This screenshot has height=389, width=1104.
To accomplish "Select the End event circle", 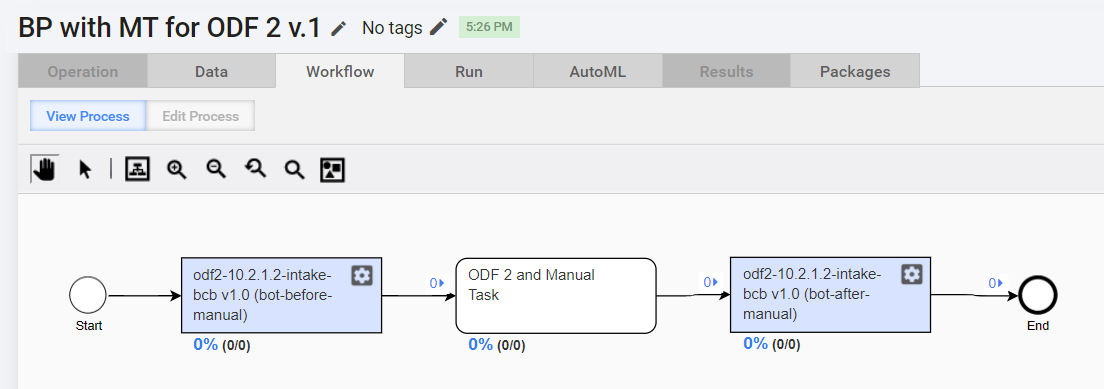I will [1038, 296].
